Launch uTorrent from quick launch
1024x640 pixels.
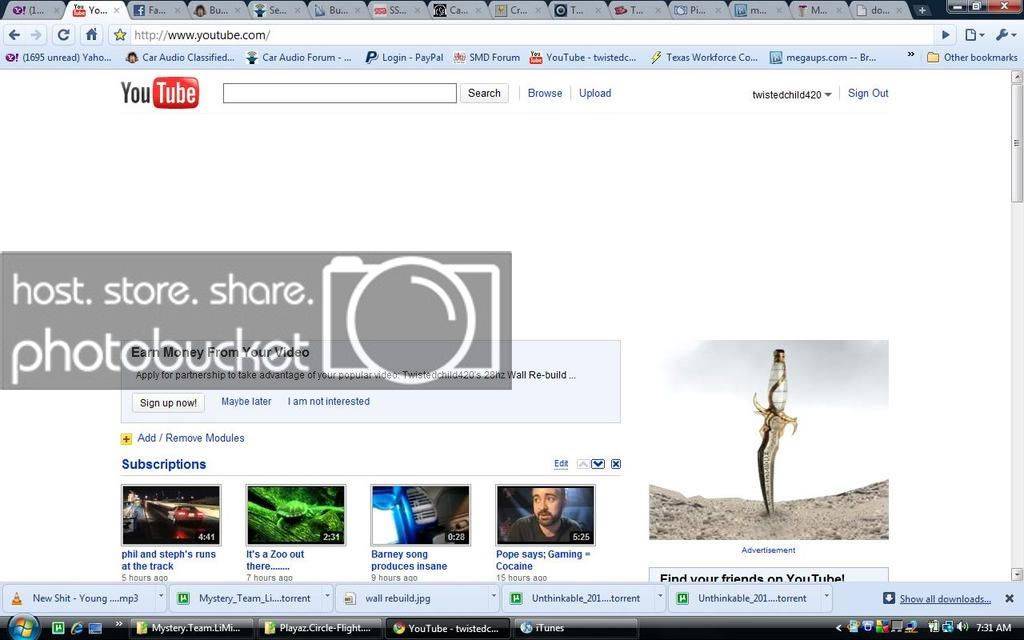tap(57, 628)
